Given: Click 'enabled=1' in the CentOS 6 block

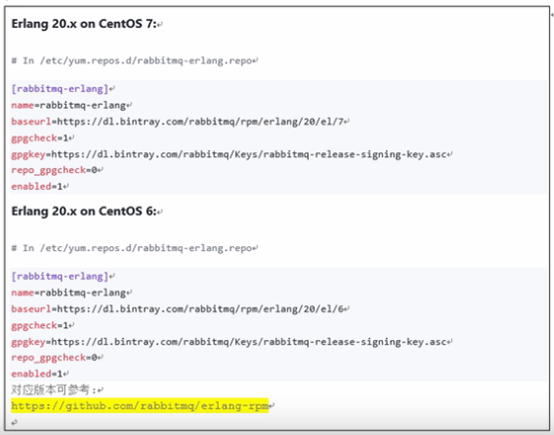Looking at the screenshot, I should click(37, 374).
